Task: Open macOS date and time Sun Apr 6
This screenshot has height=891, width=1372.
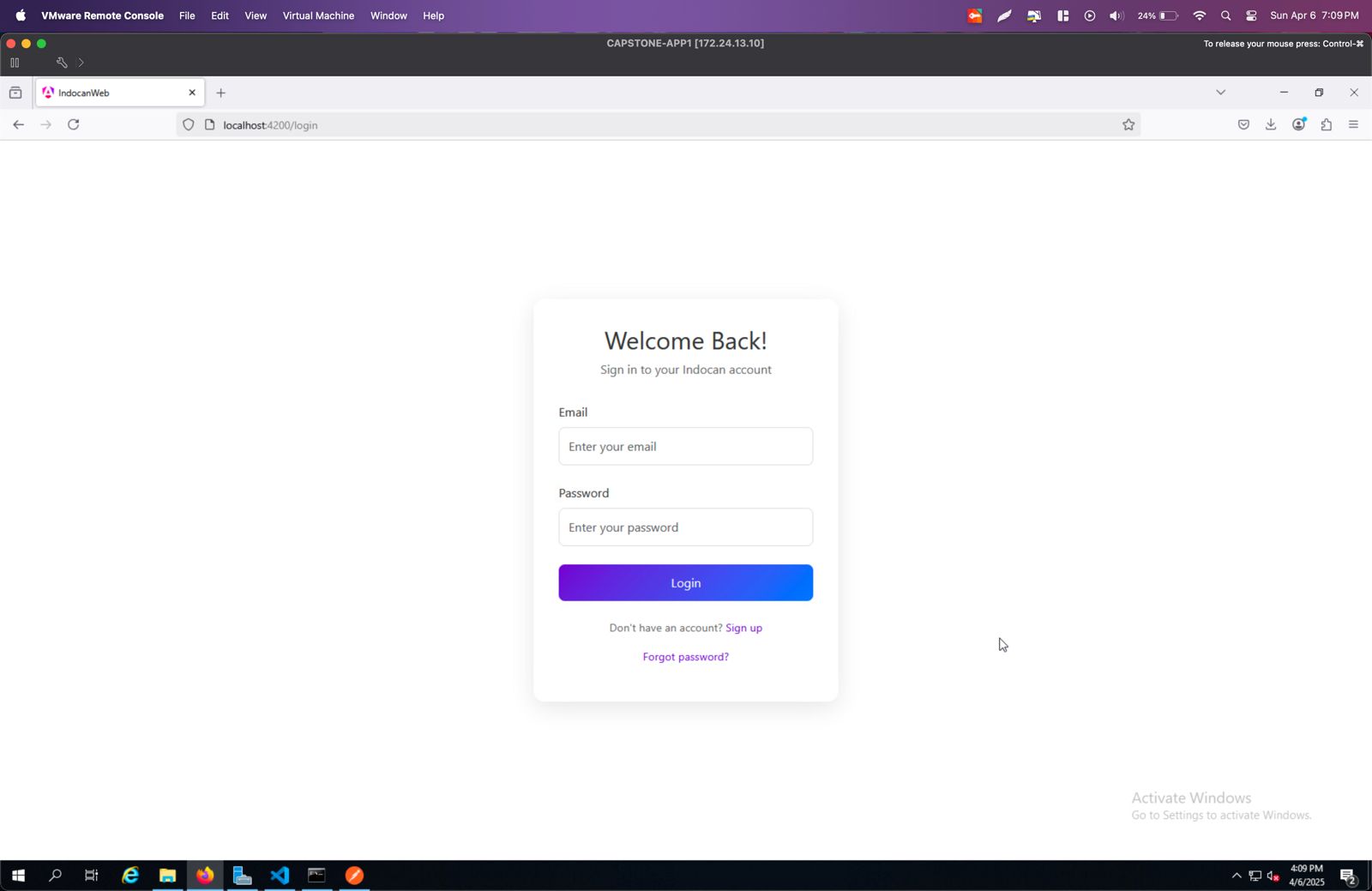Action: pos(1314,15)
